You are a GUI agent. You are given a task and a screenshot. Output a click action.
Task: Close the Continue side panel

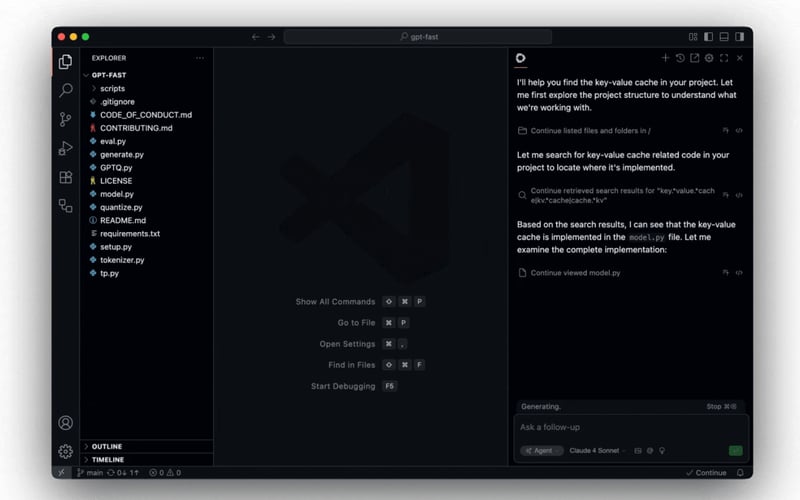click(740, 58)
